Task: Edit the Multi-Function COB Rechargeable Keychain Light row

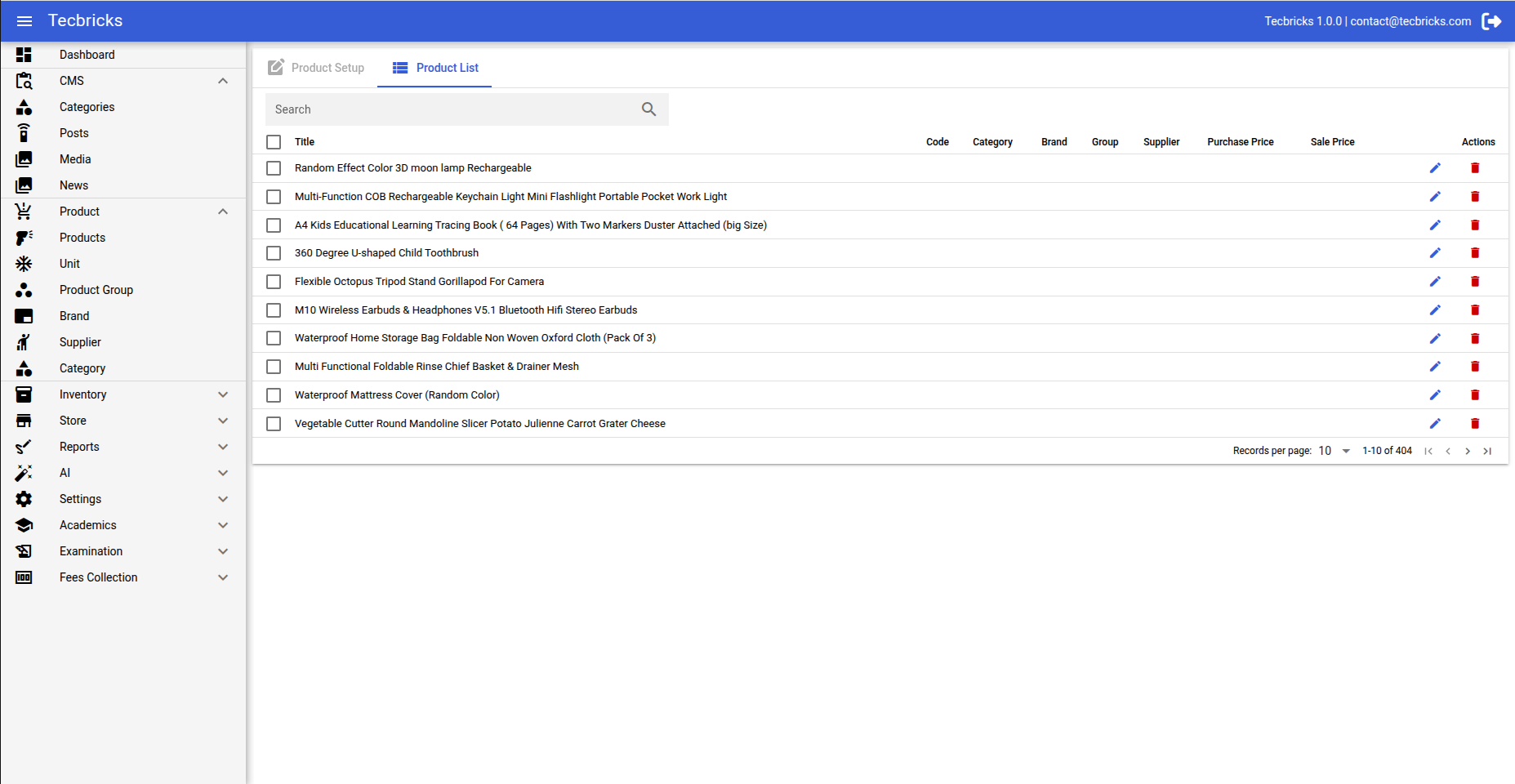Action: [1435, 197]
